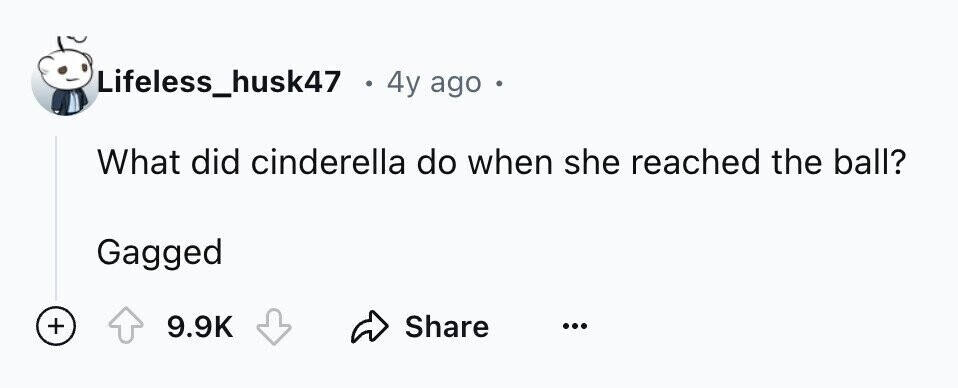958x388 pixels.
Task: Click the Share text label
Action: point(447,327)
